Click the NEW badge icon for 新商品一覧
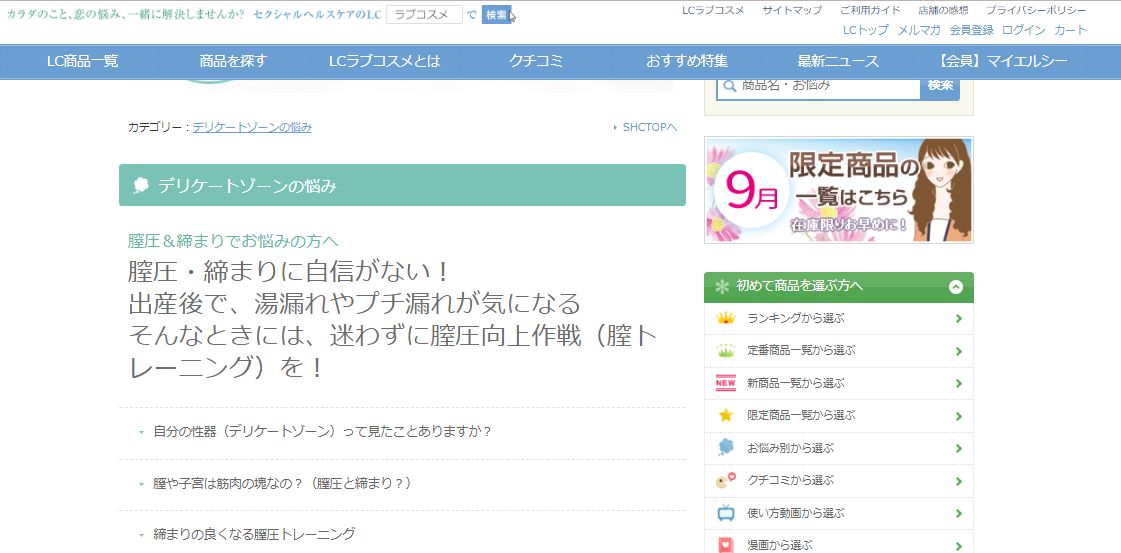The image size is (1121, 553). coord(726,383)
